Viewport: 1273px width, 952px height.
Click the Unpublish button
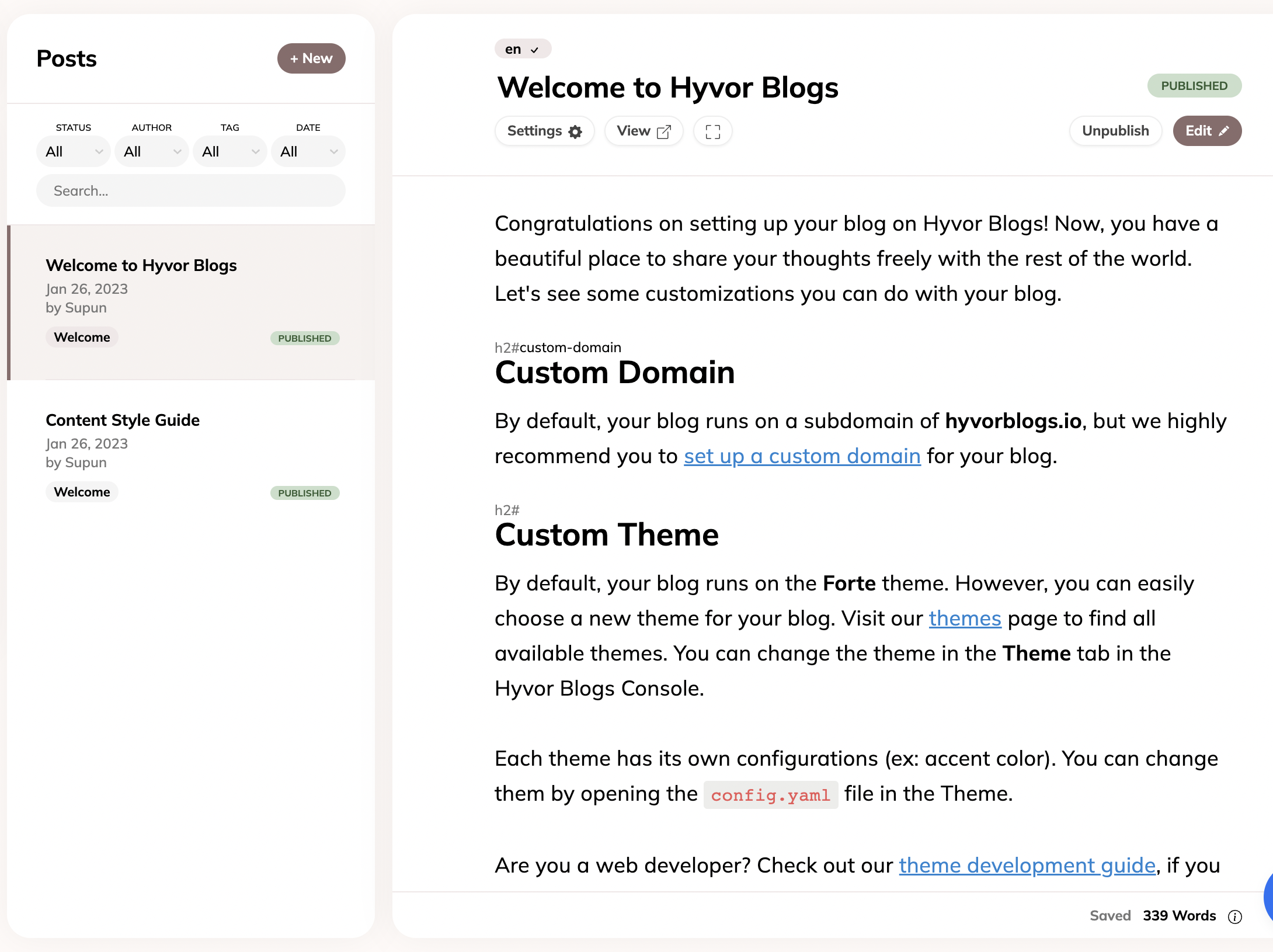point(1115,131)
